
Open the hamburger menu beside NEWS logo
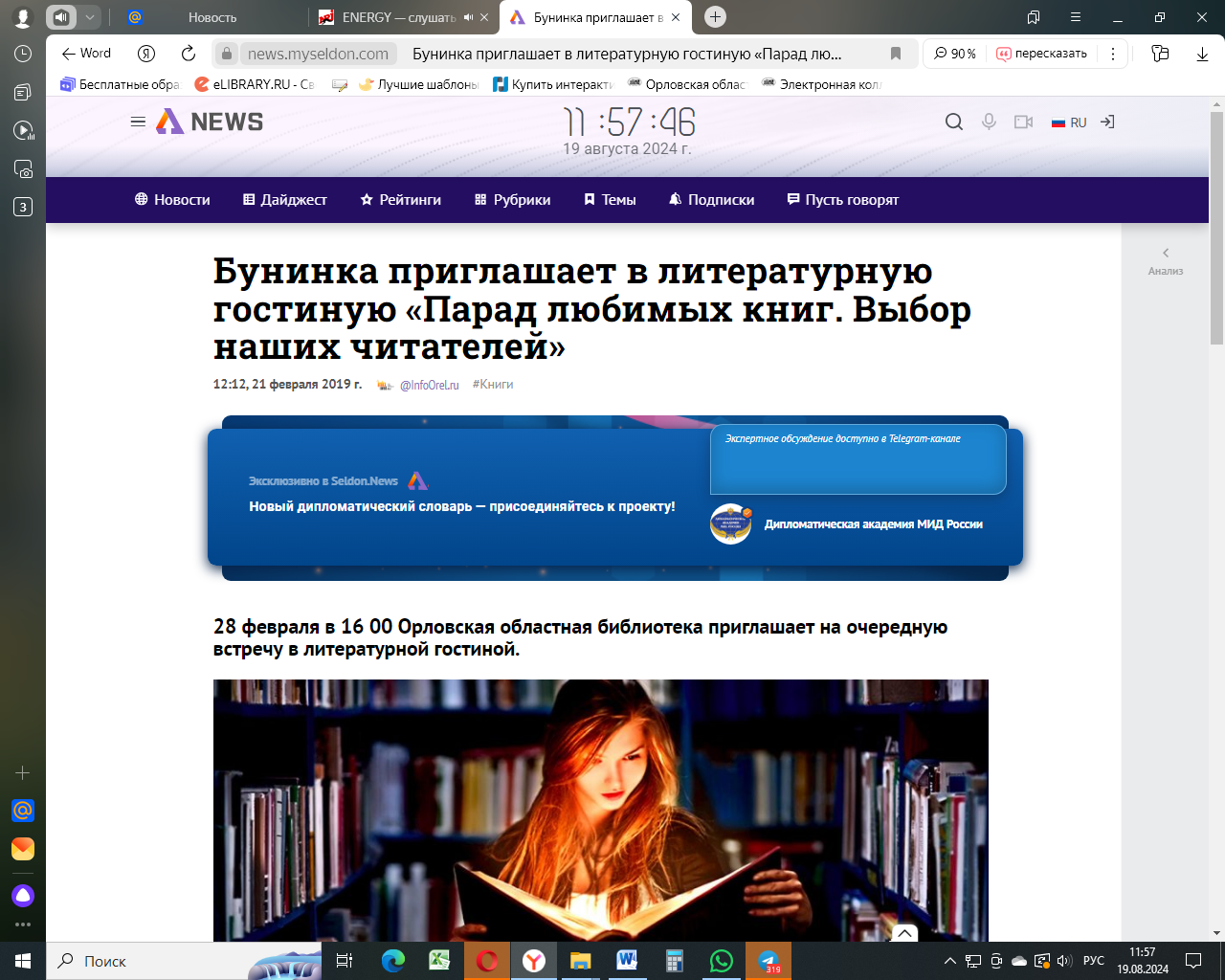138,122
